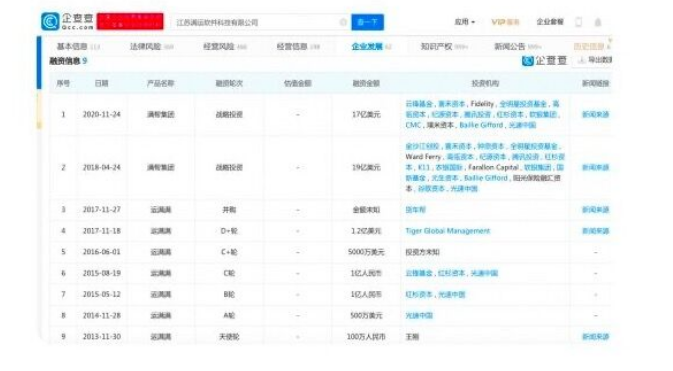Open investor Tiger Global Management

(x=448, y=231)
